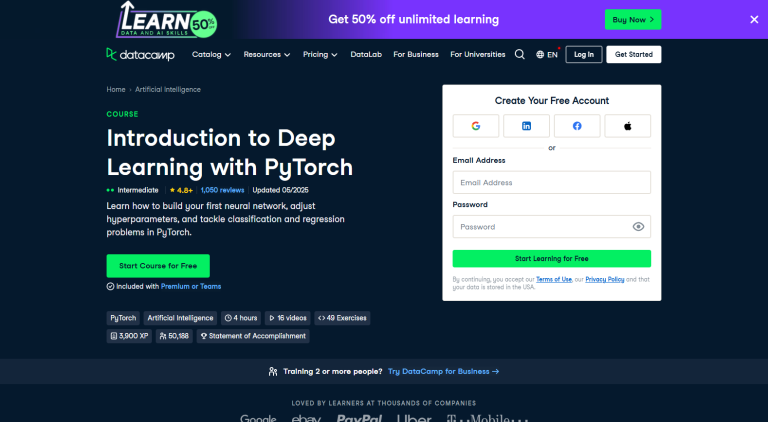Click the 50,188 participants badge

tap(174, 336)
